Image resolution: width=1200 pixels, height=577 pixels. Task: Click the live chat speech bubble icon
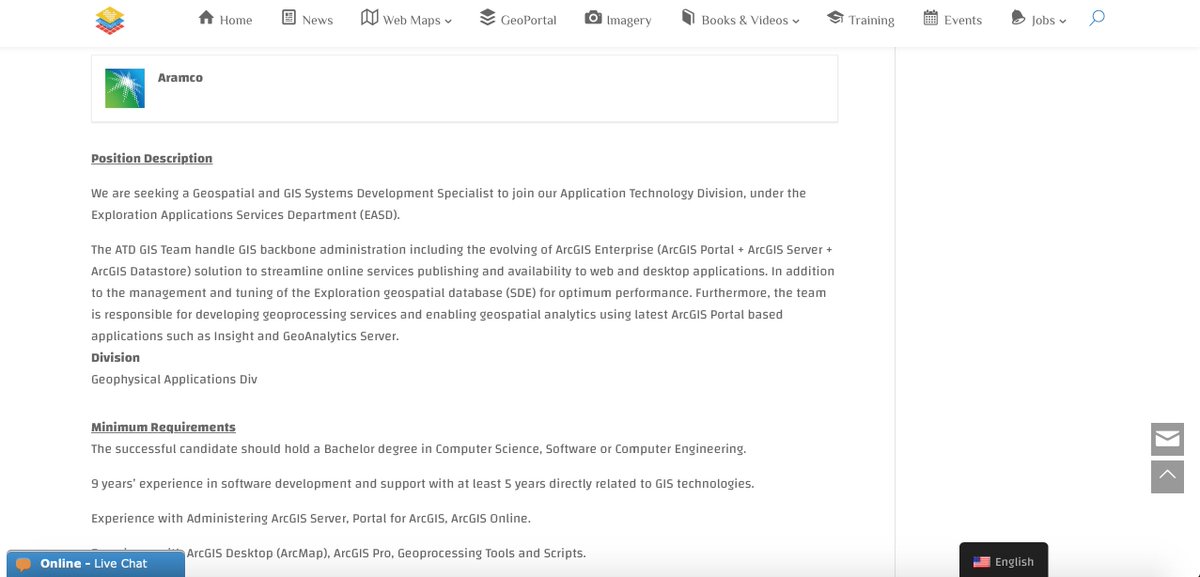click(23, 564)
